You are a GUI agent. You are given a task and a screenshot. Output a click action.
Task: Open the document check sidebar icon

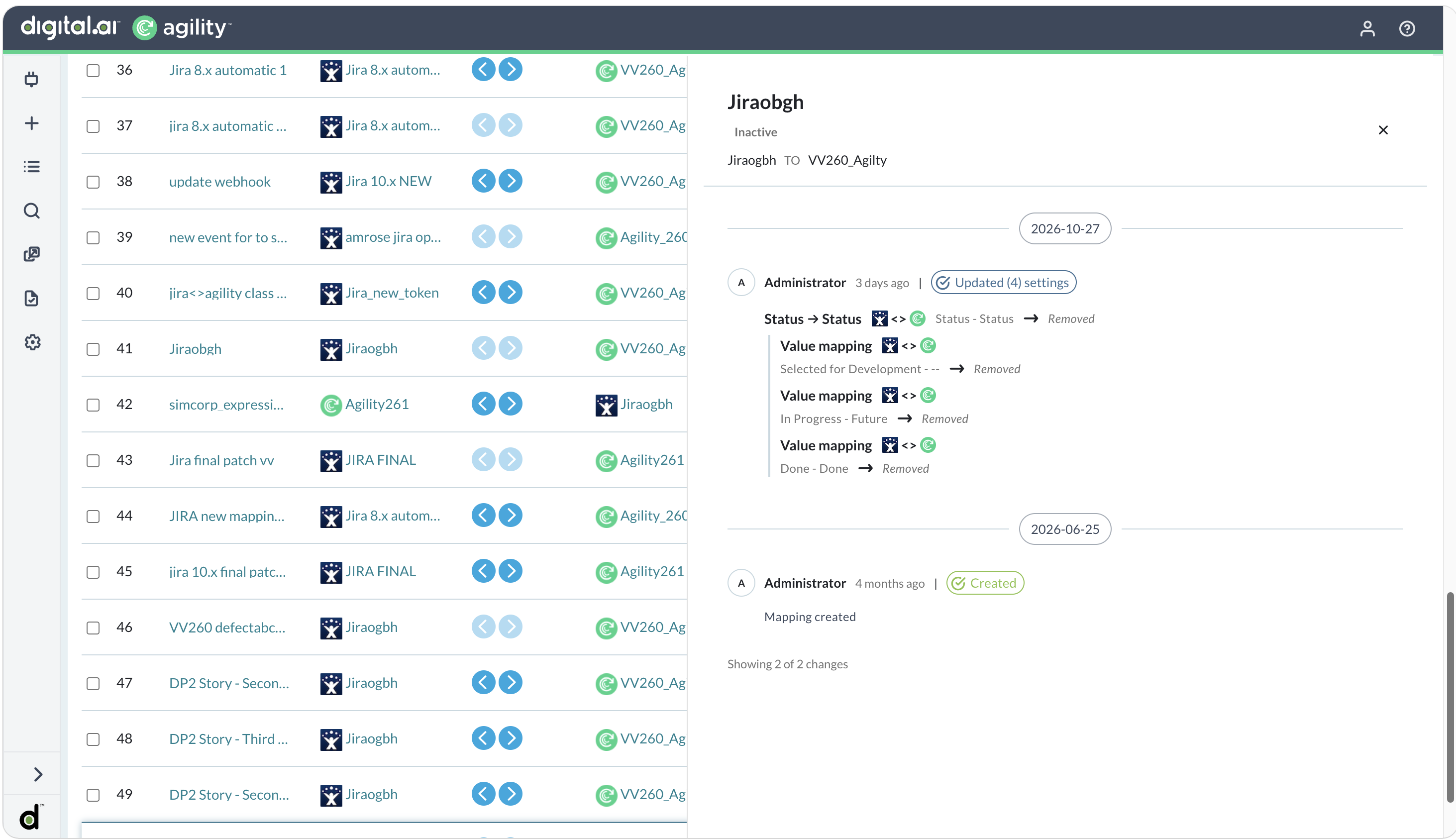(32, 298)
